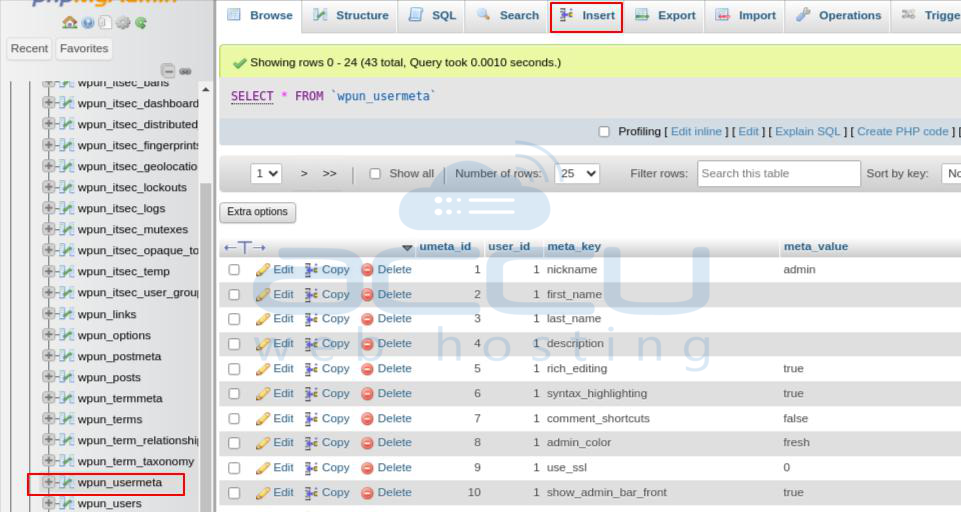This screenshot has width=961, height=512.
Task: Expand the wpun_usermeta tree node
Action: point(48,482)
